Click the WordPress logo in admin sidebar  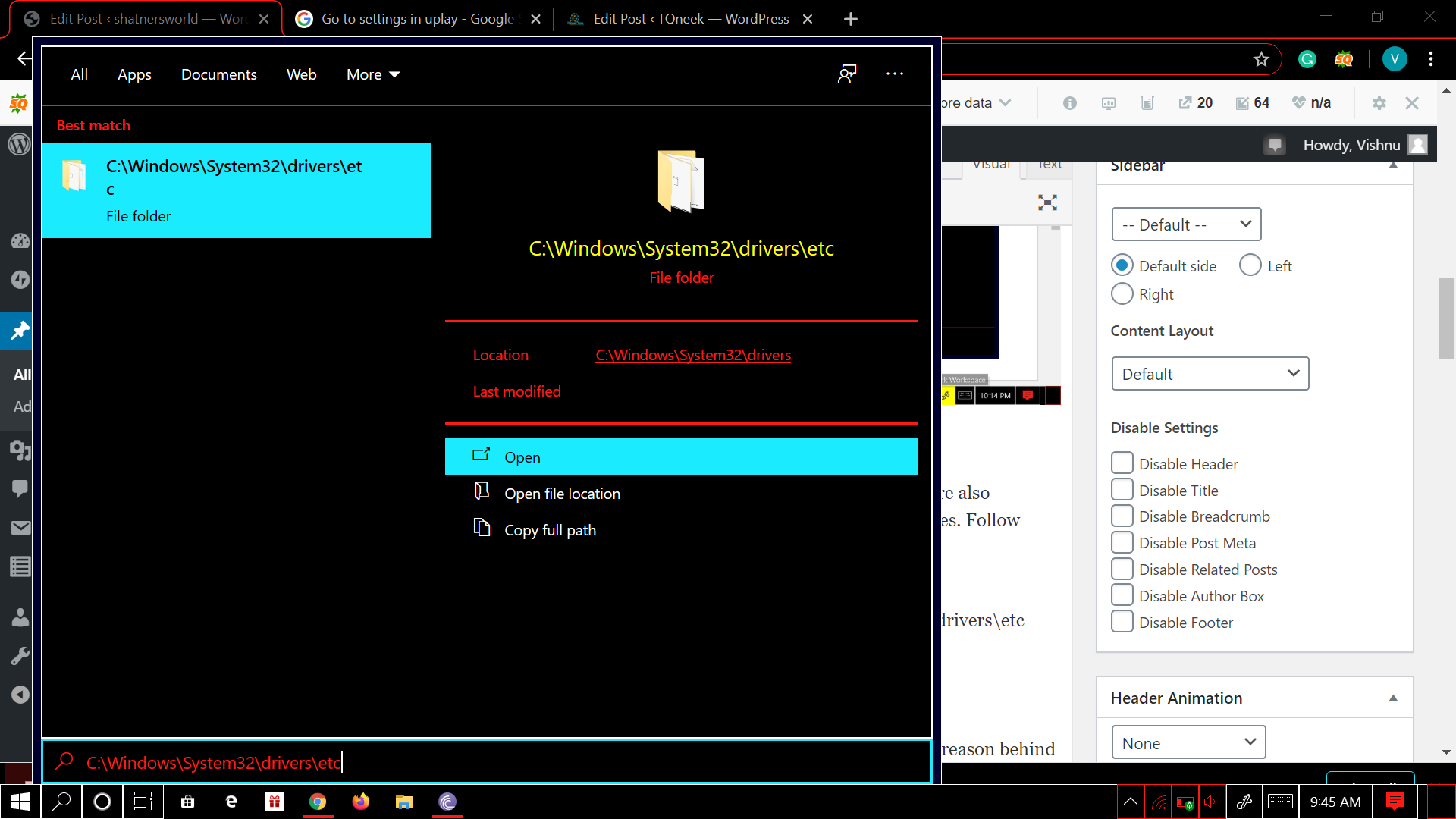click(x=20, y=144)
